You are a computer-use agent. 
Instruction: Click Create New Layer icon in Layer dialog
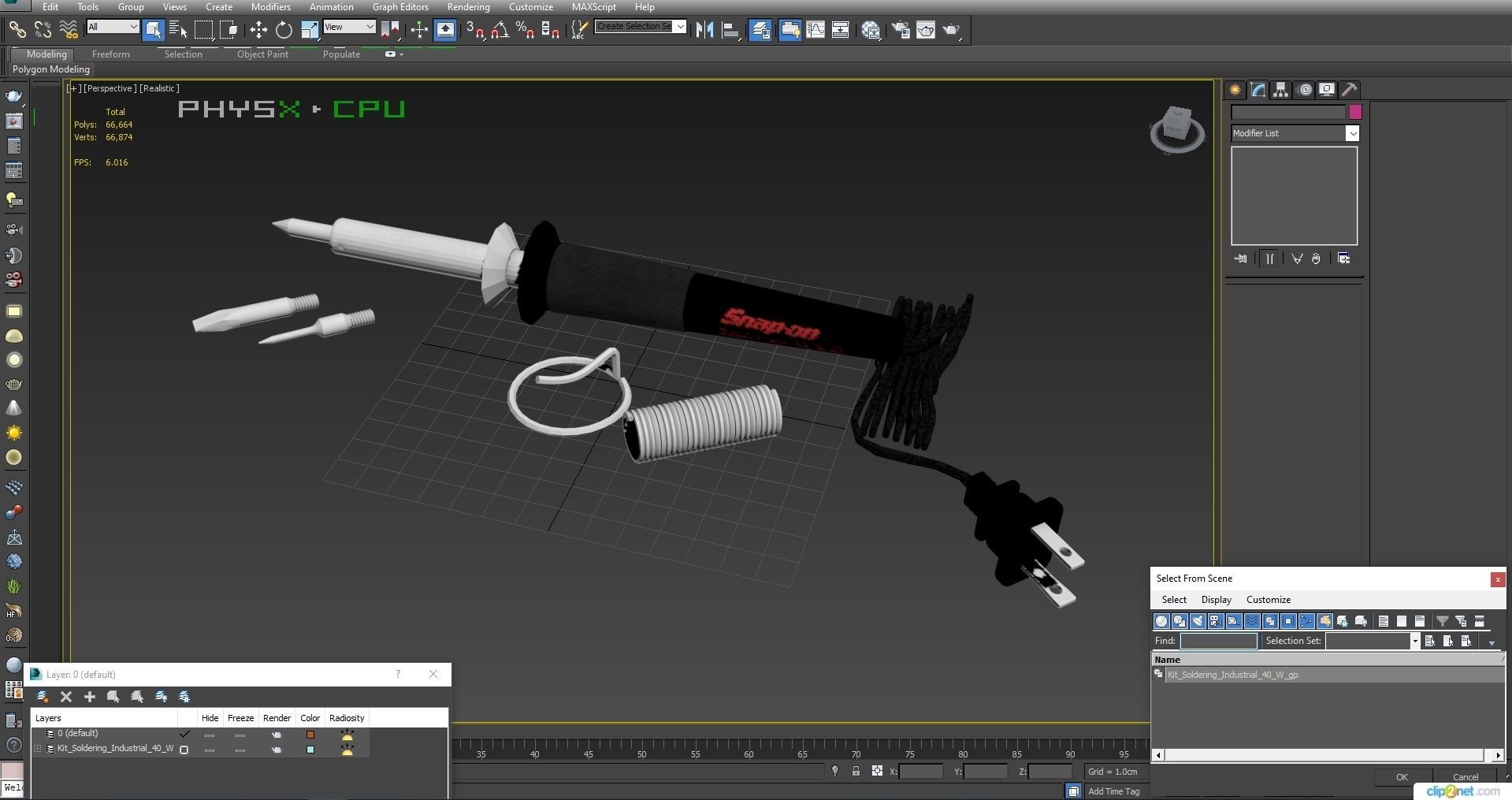click(x=43, y=697)
